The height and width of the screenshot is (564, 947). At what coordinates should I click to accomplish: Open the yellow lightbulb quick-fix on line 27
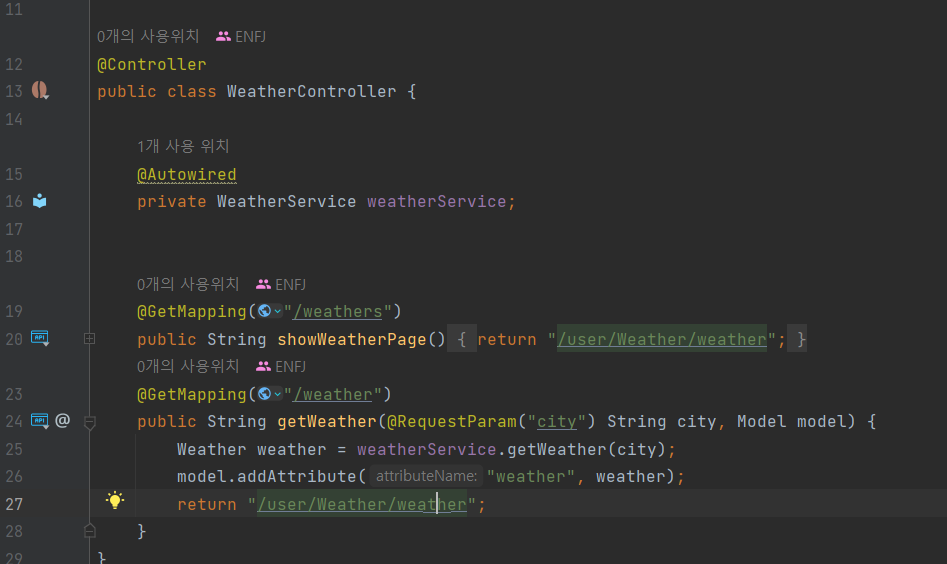click(x=115, y=500)
